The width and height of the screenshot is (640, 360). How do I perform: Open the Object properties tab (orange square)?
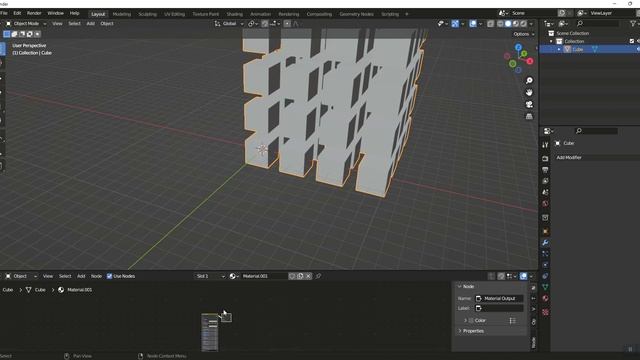click(545, 231)
